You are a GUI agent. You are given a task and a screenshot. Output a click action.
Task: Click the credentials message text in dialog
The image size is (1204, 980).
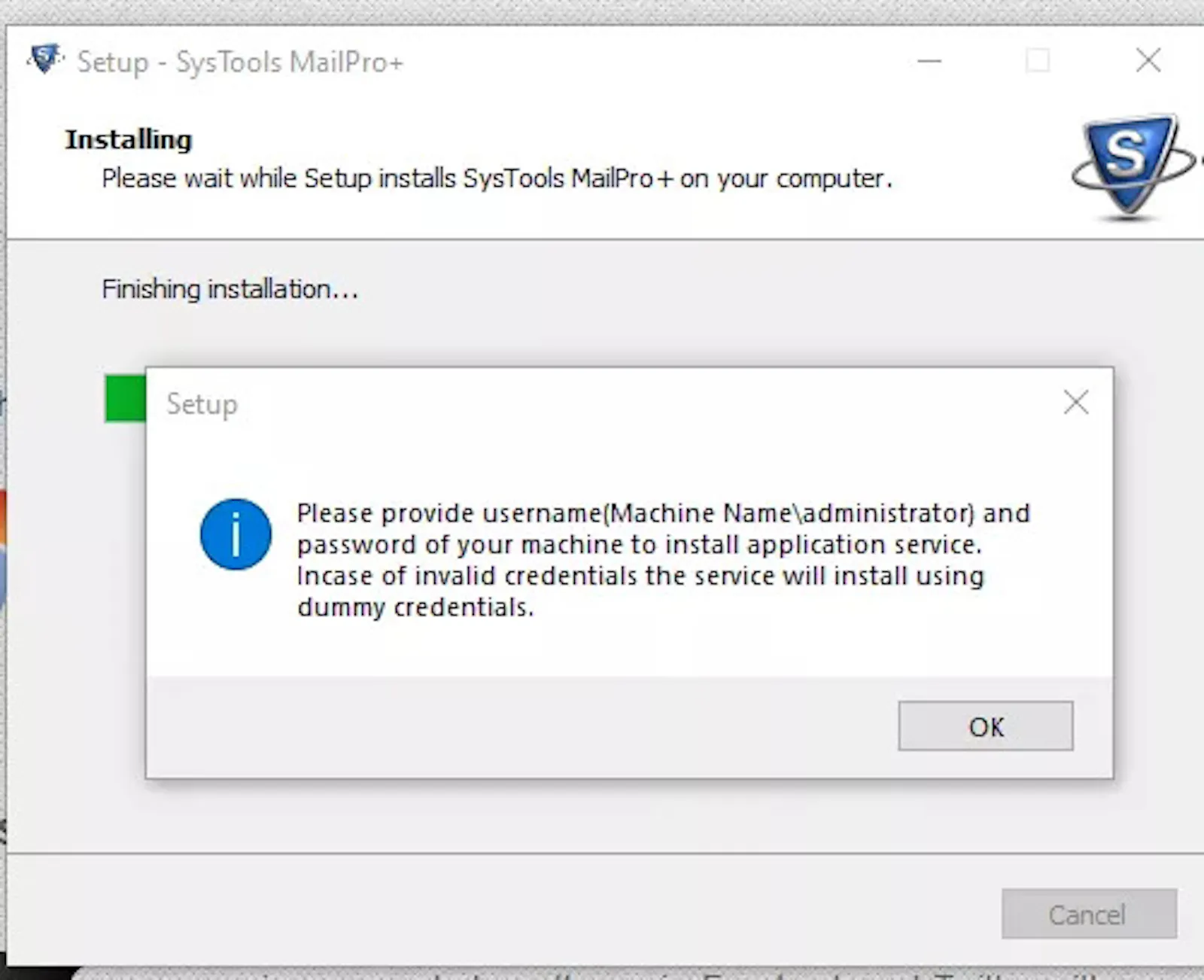[663, 560]
